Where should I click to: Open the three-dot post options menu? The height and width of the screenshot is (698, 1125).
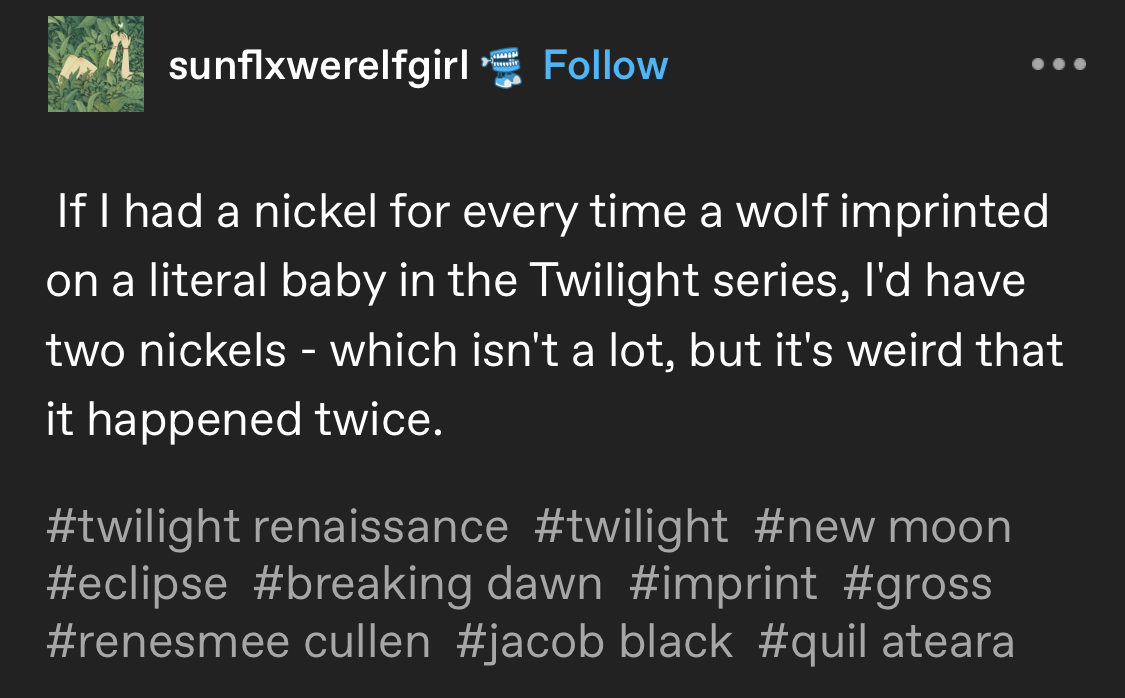[1058, 64]
